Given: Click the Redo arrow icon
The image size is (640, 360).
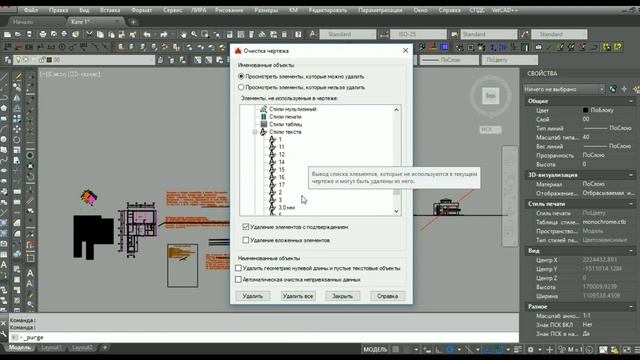Looking at the screenshot, I should tap(164, 34).
